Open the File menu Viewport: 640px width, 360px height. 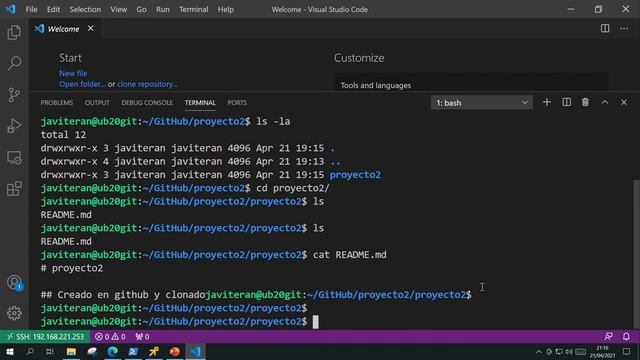(x=31, y=9)
